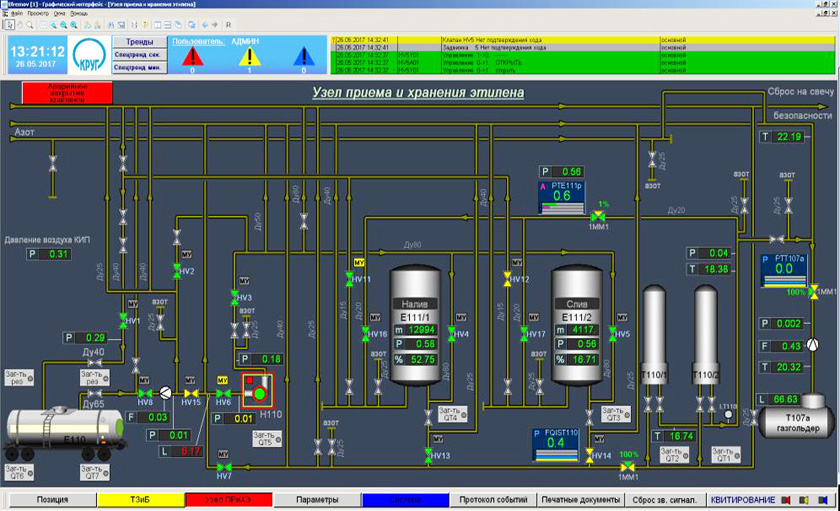Open the Окна menu
Viewport: 840px width, 511px height.
click(59, 13)
